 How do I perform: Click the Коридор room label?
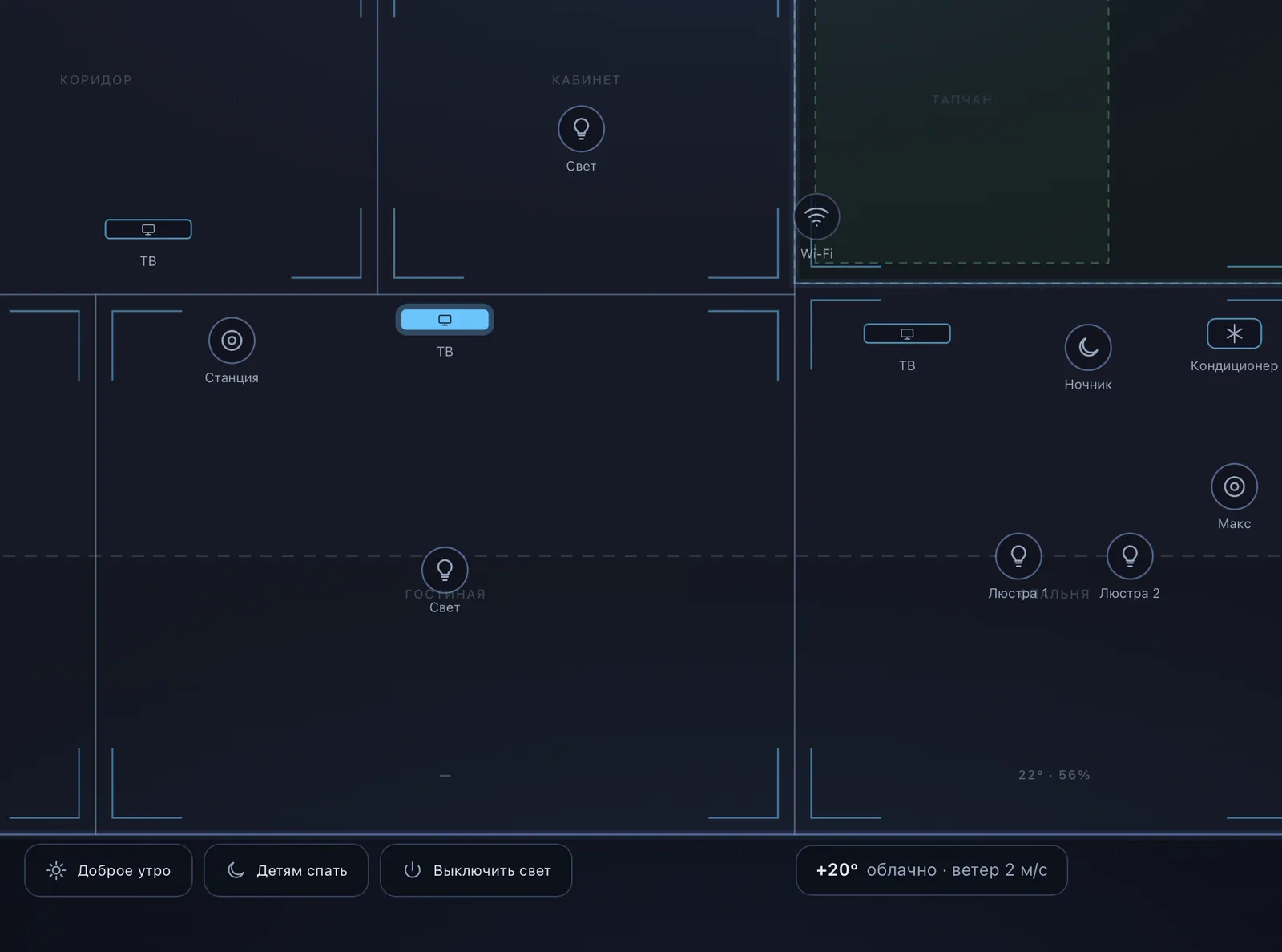(96, 80)
